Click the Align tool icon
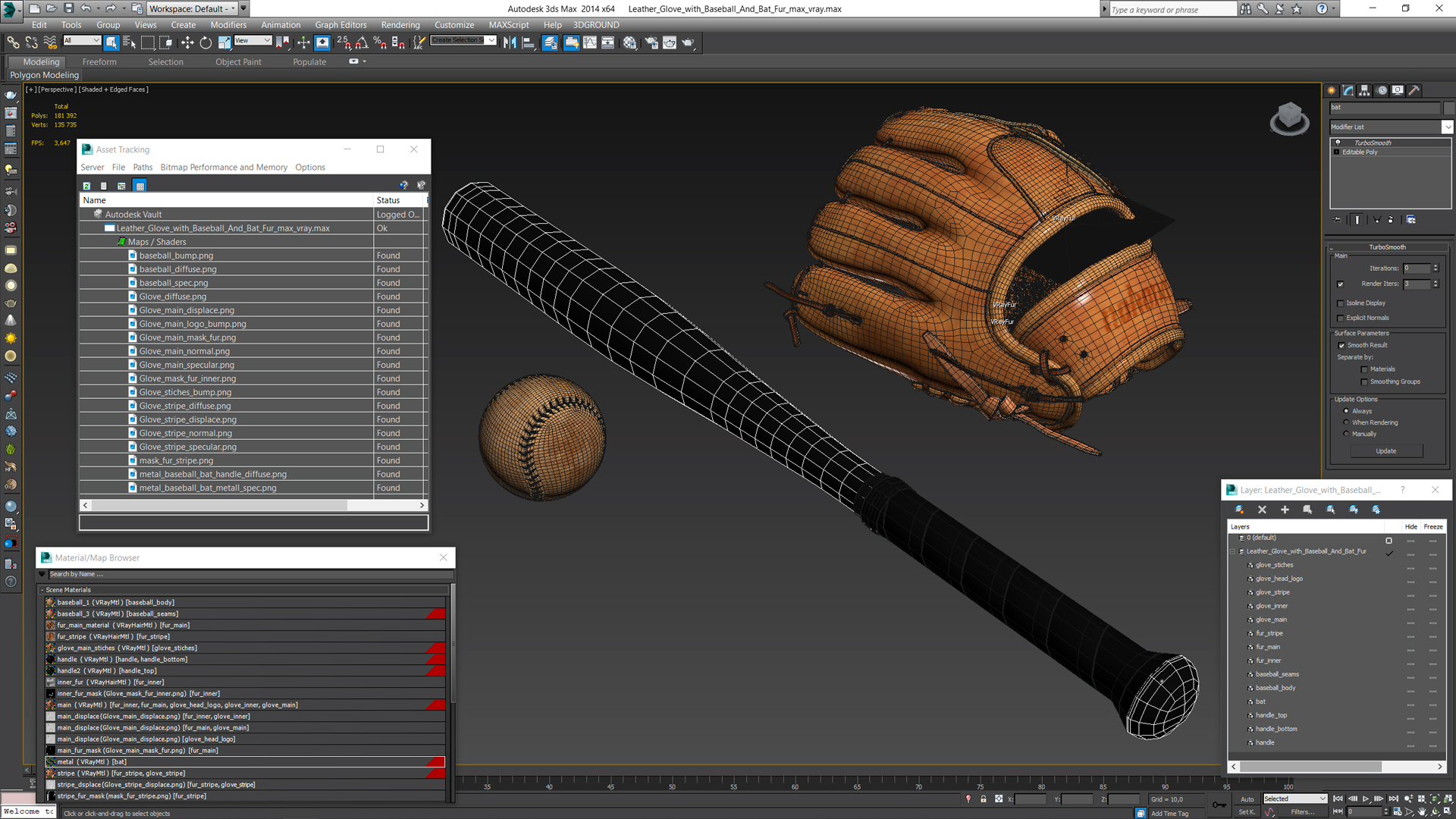The image size is (1456, 819). point(528,42)
